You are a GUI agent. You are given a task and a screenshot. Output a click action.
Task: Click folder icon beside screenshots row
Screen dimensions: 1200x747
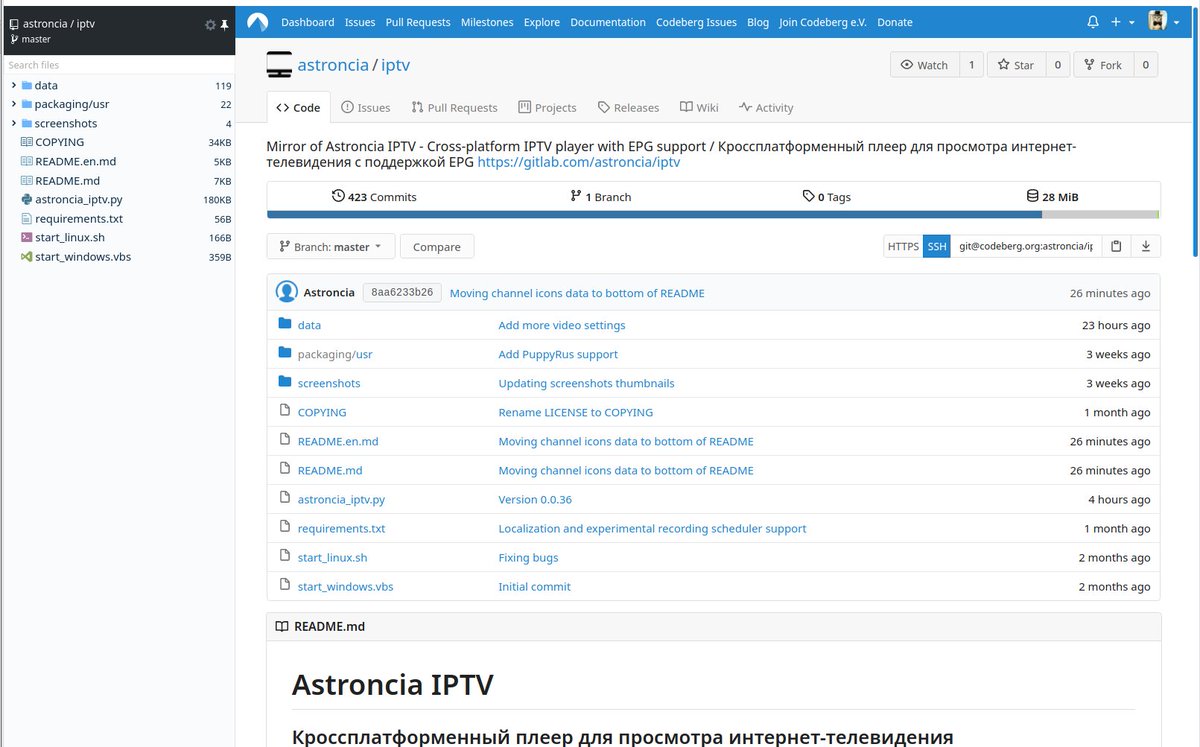coord(285,382)
